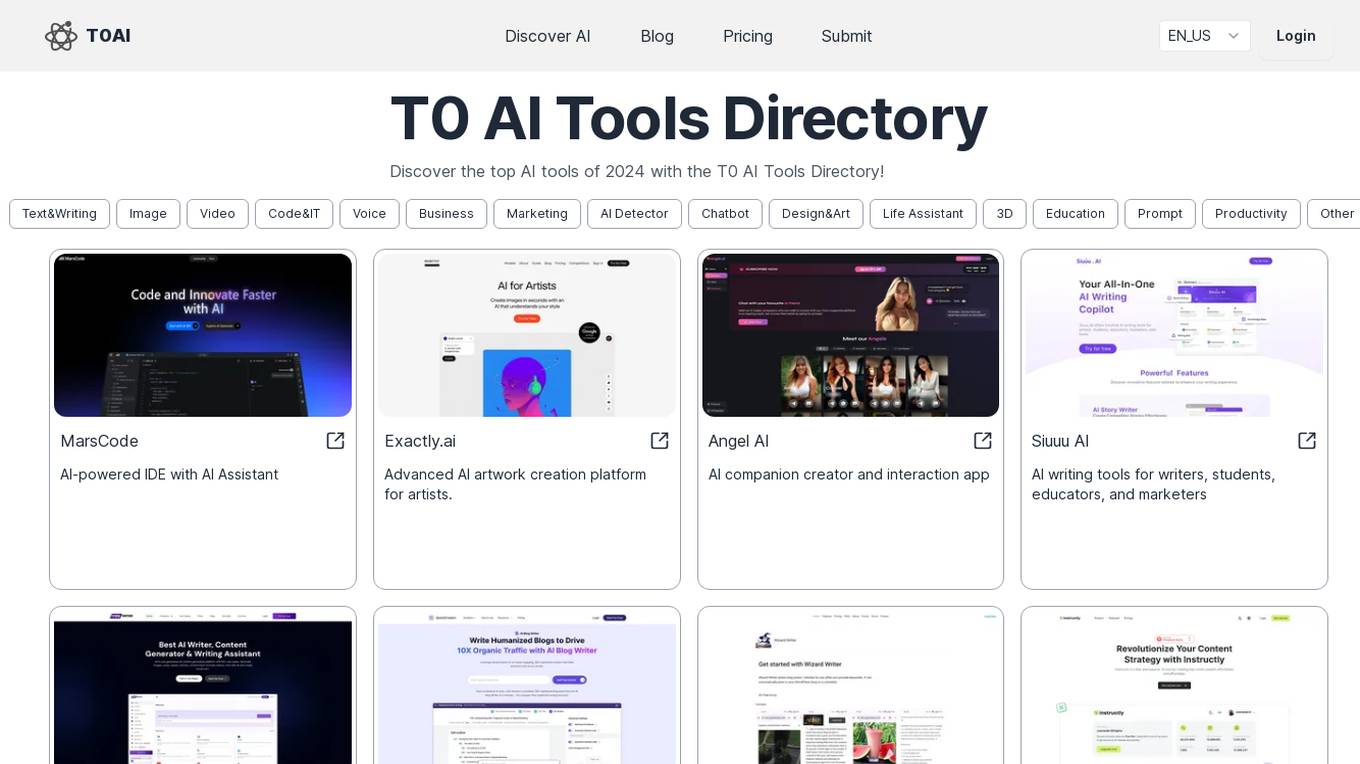Image resolution: width=1360 pixels, height=764 pixels.
Task: Select the Voice category tag
Action: click(369, 214)
